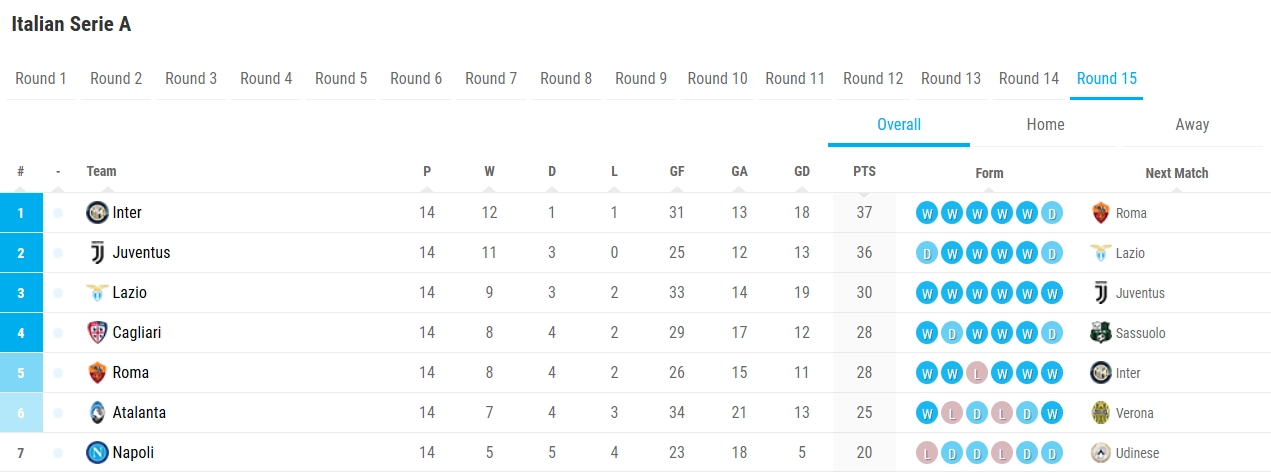
Task: Open the Round 1 tab
Action: coord(41,79)
